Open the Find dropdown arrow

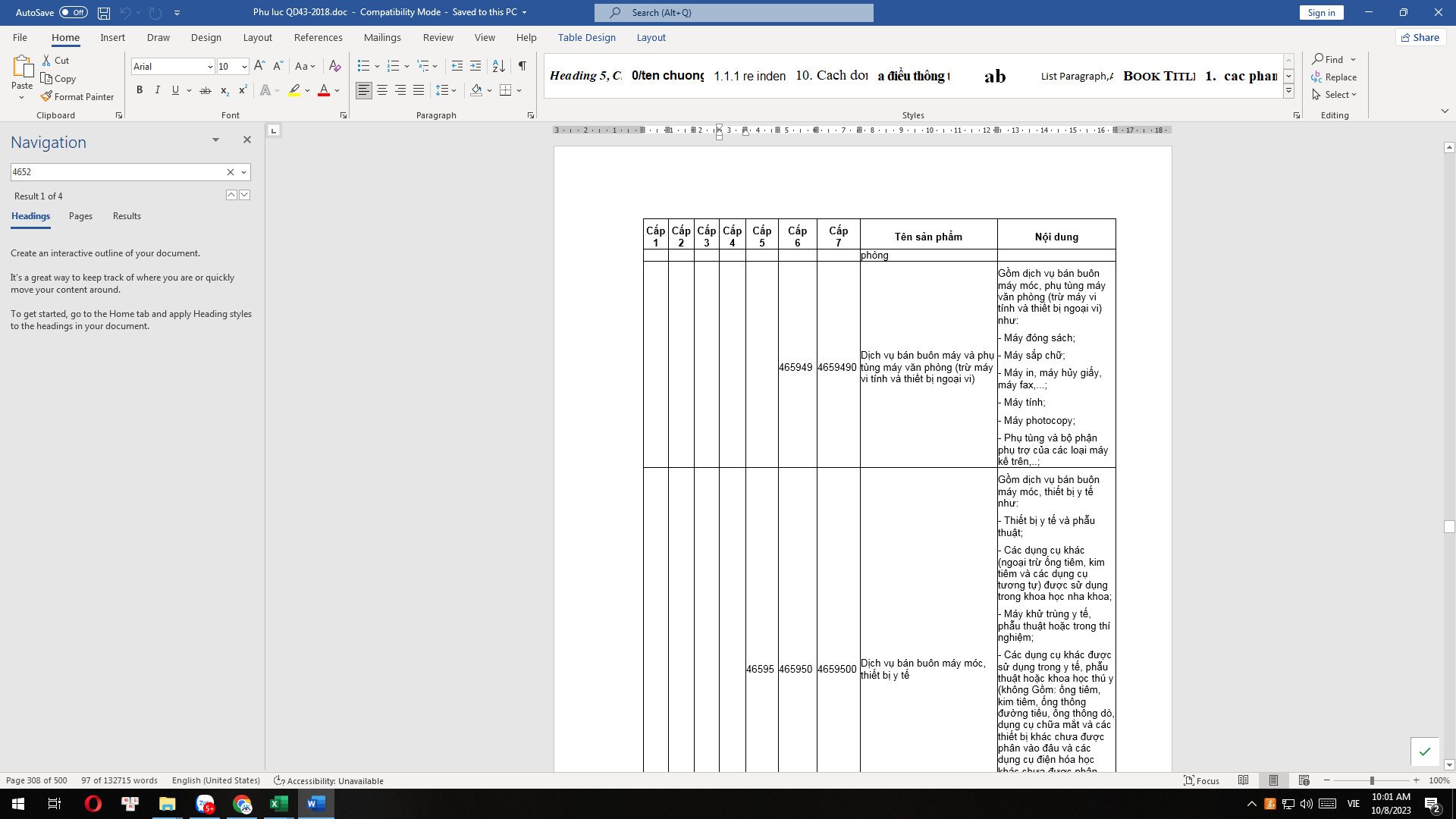(1353, 59)
